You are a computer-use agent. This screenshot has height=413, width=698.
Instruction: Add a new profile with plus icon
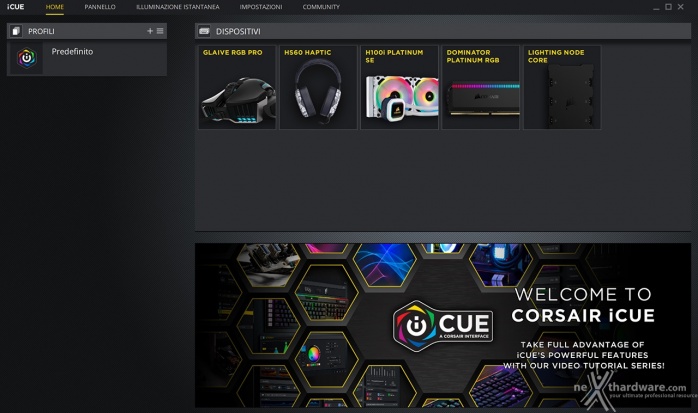pos(150,31)
